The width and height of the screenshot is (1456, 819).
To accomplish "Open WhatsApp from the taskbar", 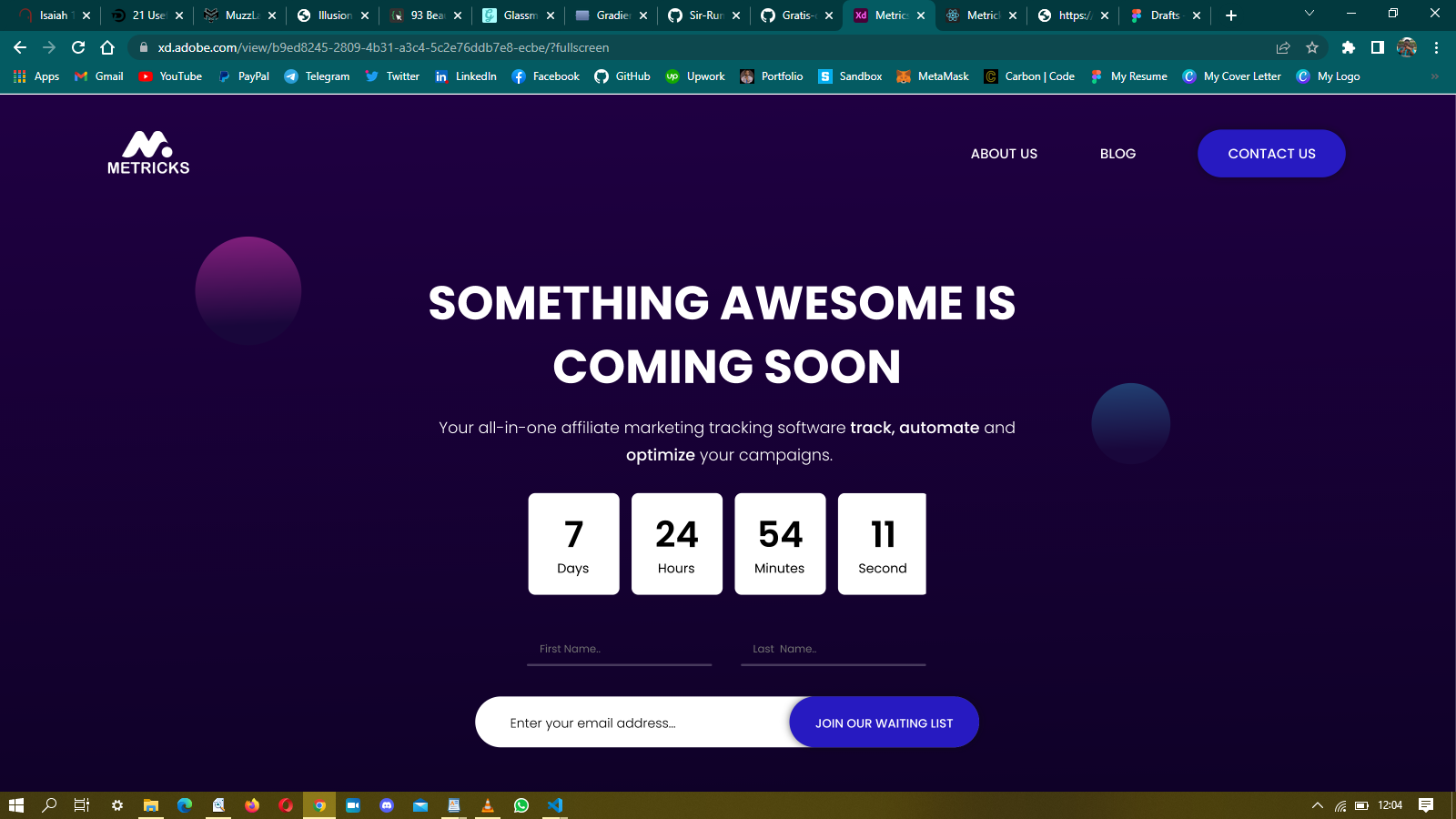I will click(x=521, y=805).
